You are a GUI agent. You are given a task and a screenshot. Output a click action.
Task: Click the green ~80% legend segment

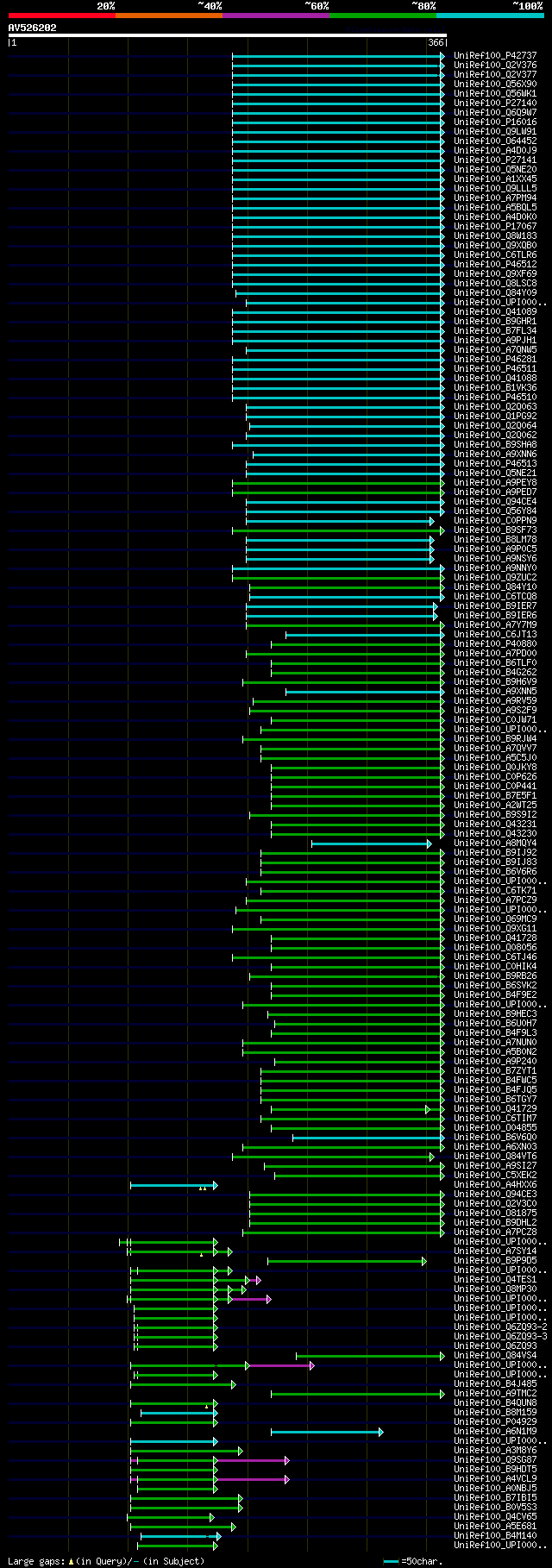[x=382, y=15]
